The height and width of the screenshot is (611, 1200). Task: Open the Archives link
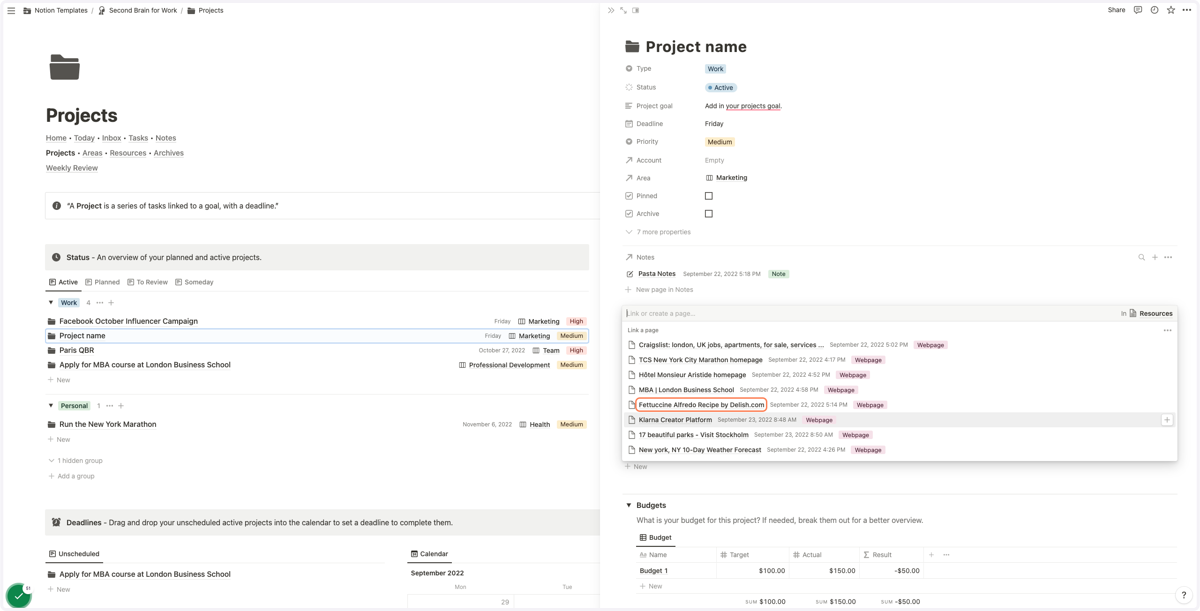tap(168, 153)
